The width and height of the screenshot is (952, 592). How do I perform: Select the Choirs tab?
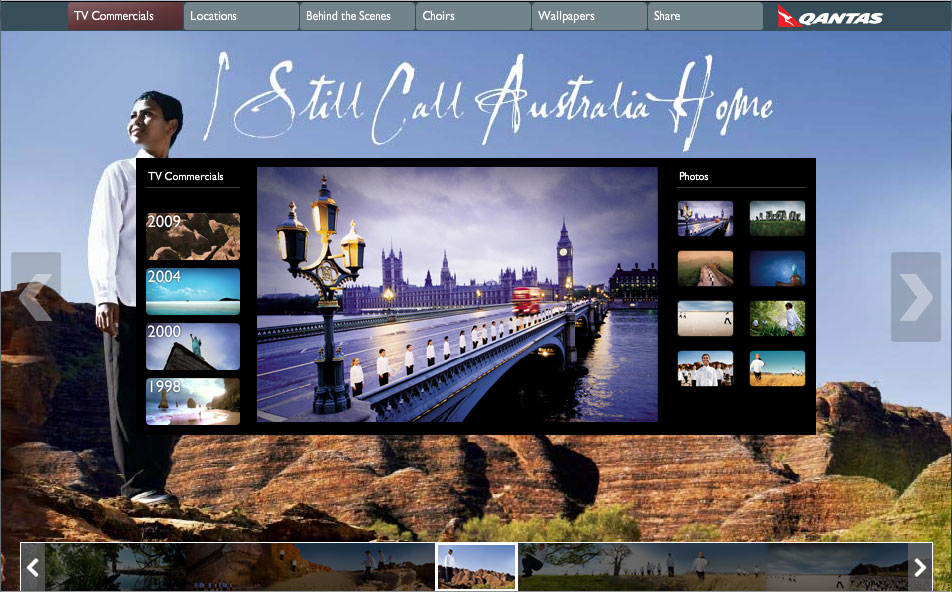pos(473,16)
